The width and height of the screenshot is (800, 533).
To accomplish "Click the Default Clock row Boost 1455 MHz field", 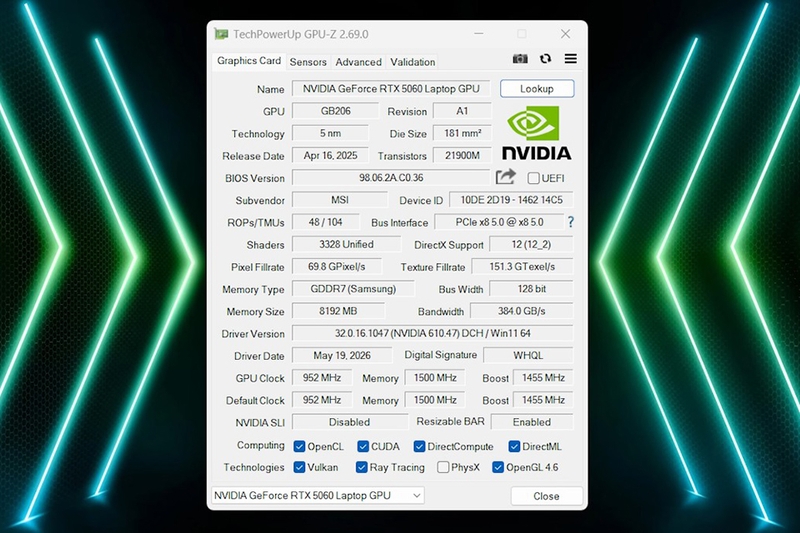I will (x=543, y=400).
